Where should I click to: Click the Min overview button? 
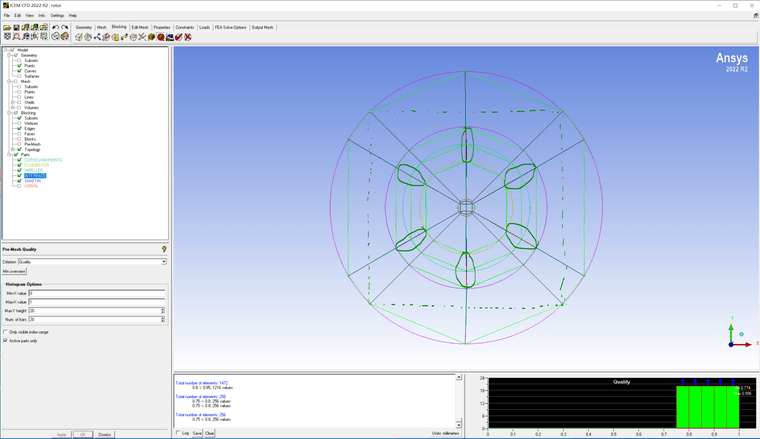click(x=14, y=271)
